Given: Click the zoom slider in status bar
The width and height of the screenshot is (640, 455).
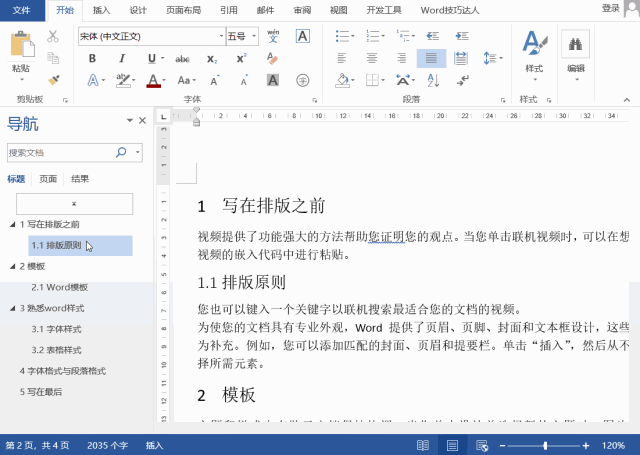Looking at the screenshot, I should point(545,445).
